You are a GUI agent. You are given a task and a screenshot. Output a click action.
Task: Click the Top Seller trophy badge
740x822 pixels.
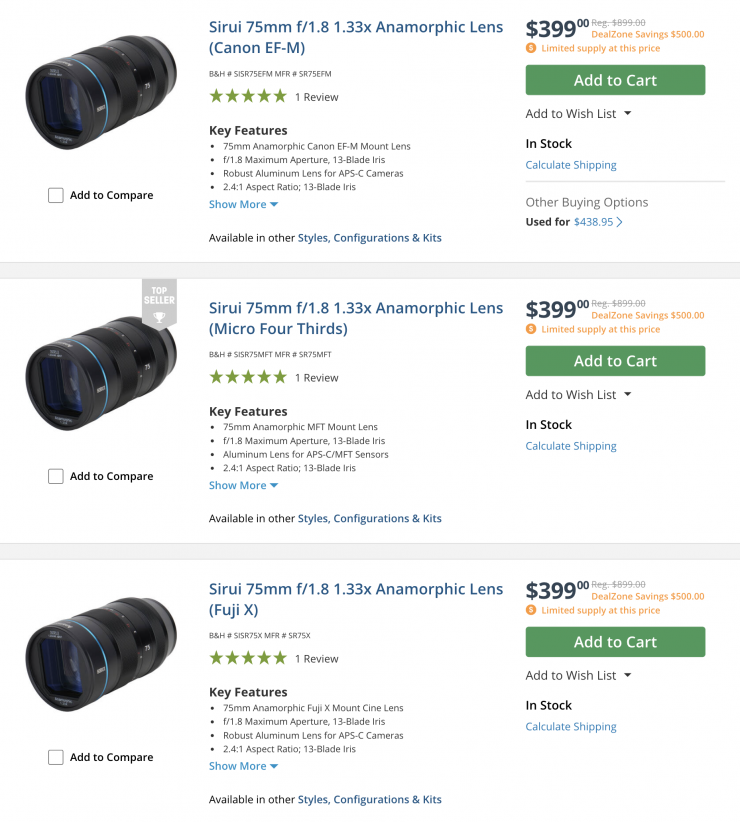tap(159, 302)
